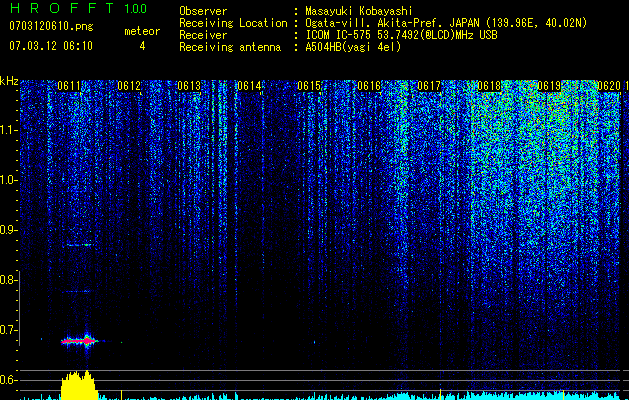Image resolution: width=629 pixels, height=400 pixels.
Task: Click the Receiving Location label
Action: click(233, 23)
